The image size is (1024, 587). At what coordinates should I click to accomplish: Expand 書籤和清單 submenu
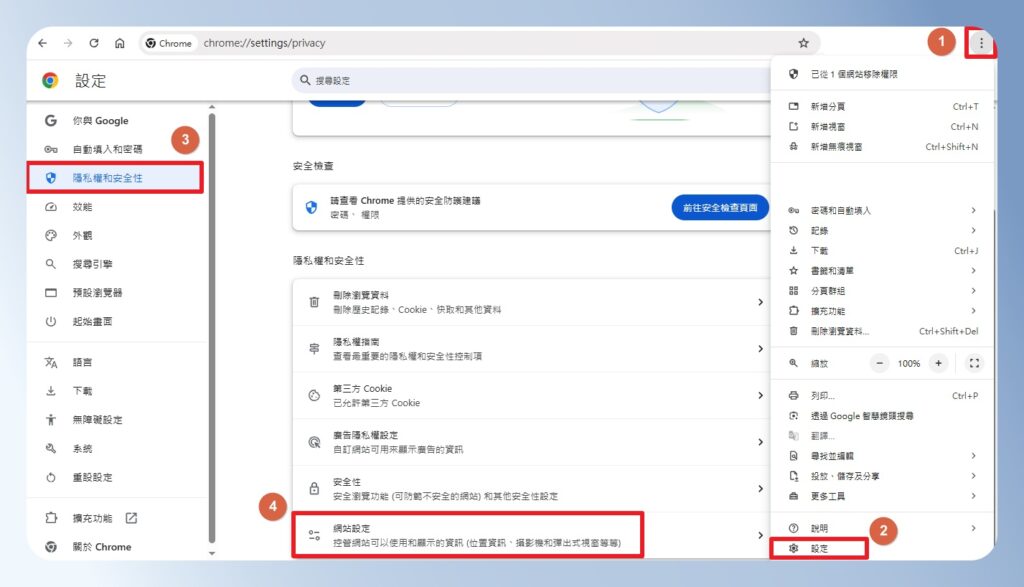(x=884, y=271)
